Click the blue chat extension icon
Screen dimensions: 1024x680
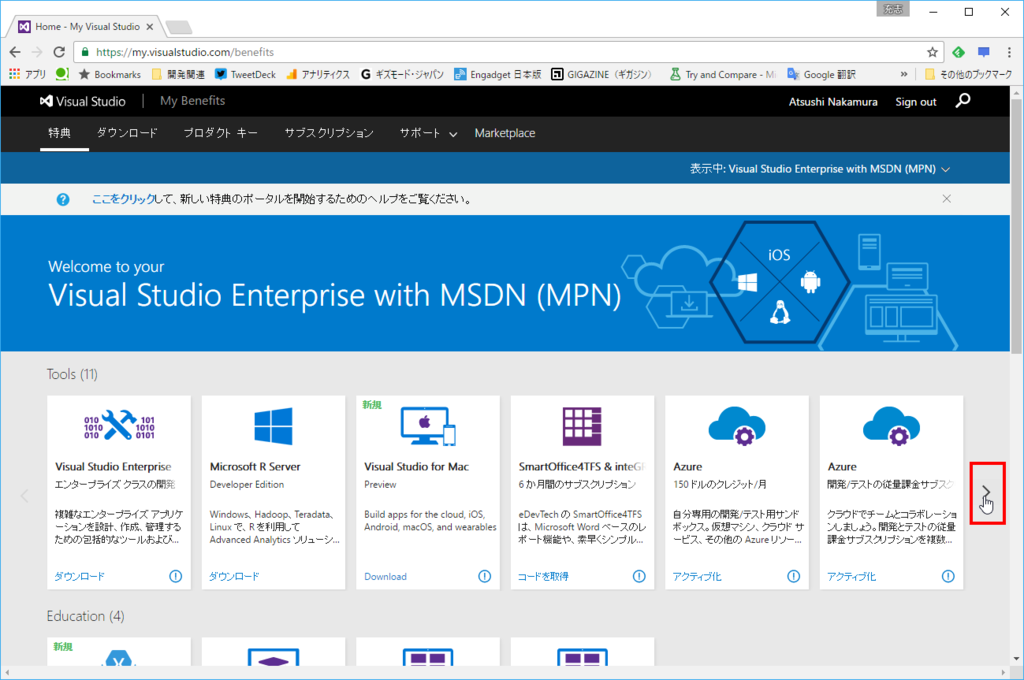tap(984, 52)
